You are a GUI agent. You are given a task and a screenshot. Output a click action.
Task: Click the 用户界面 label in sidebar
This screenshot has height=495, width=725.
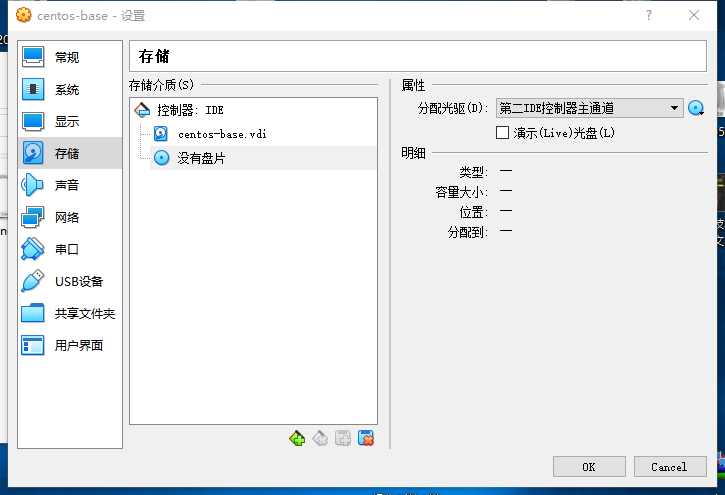tap(79, 345)
